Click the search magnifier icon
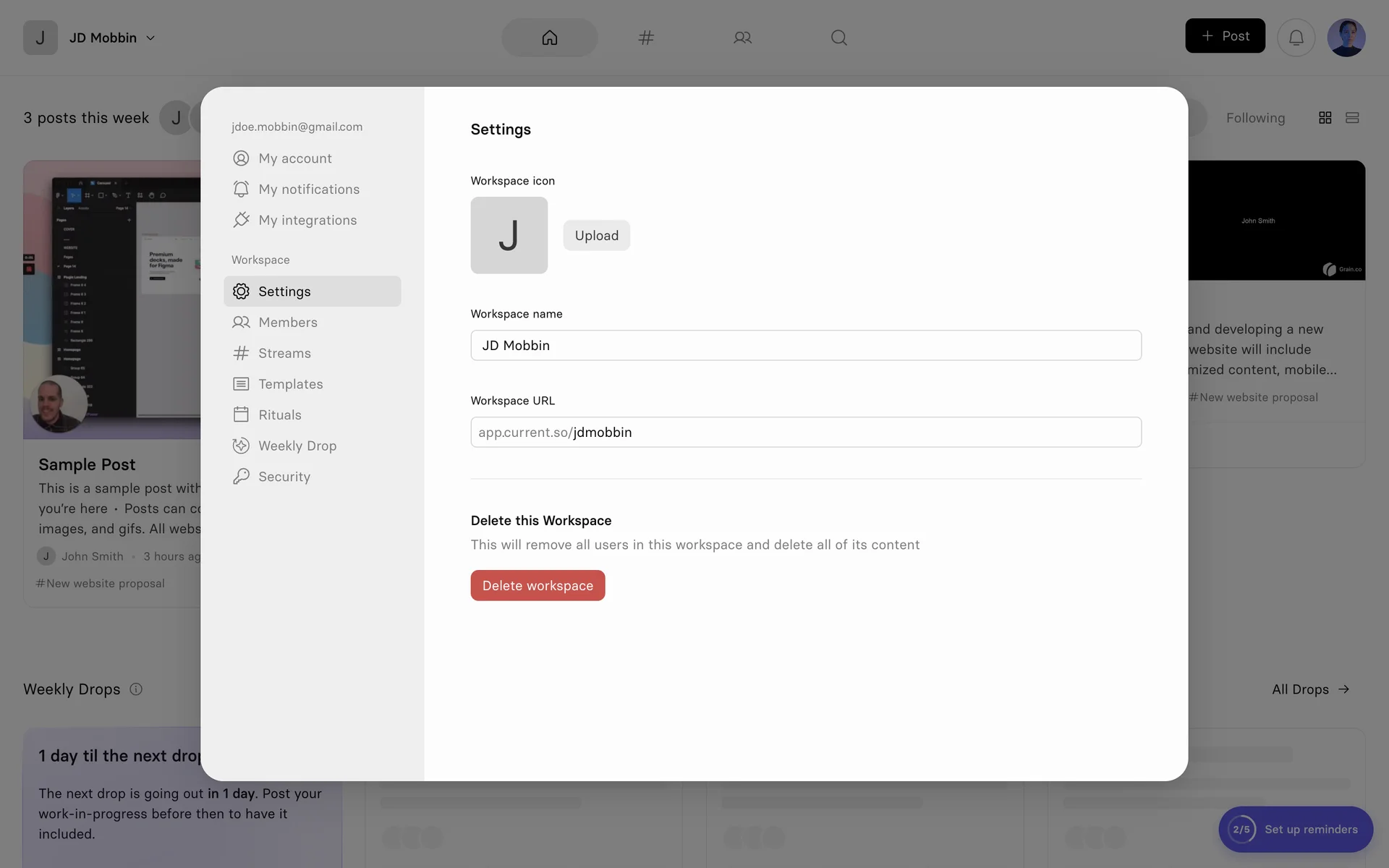Screen dimensions: 1389x868 point(838,38)
